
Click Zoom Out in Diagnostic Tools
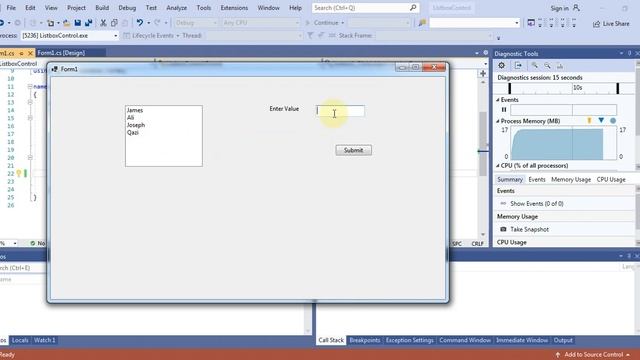(547, 66)
